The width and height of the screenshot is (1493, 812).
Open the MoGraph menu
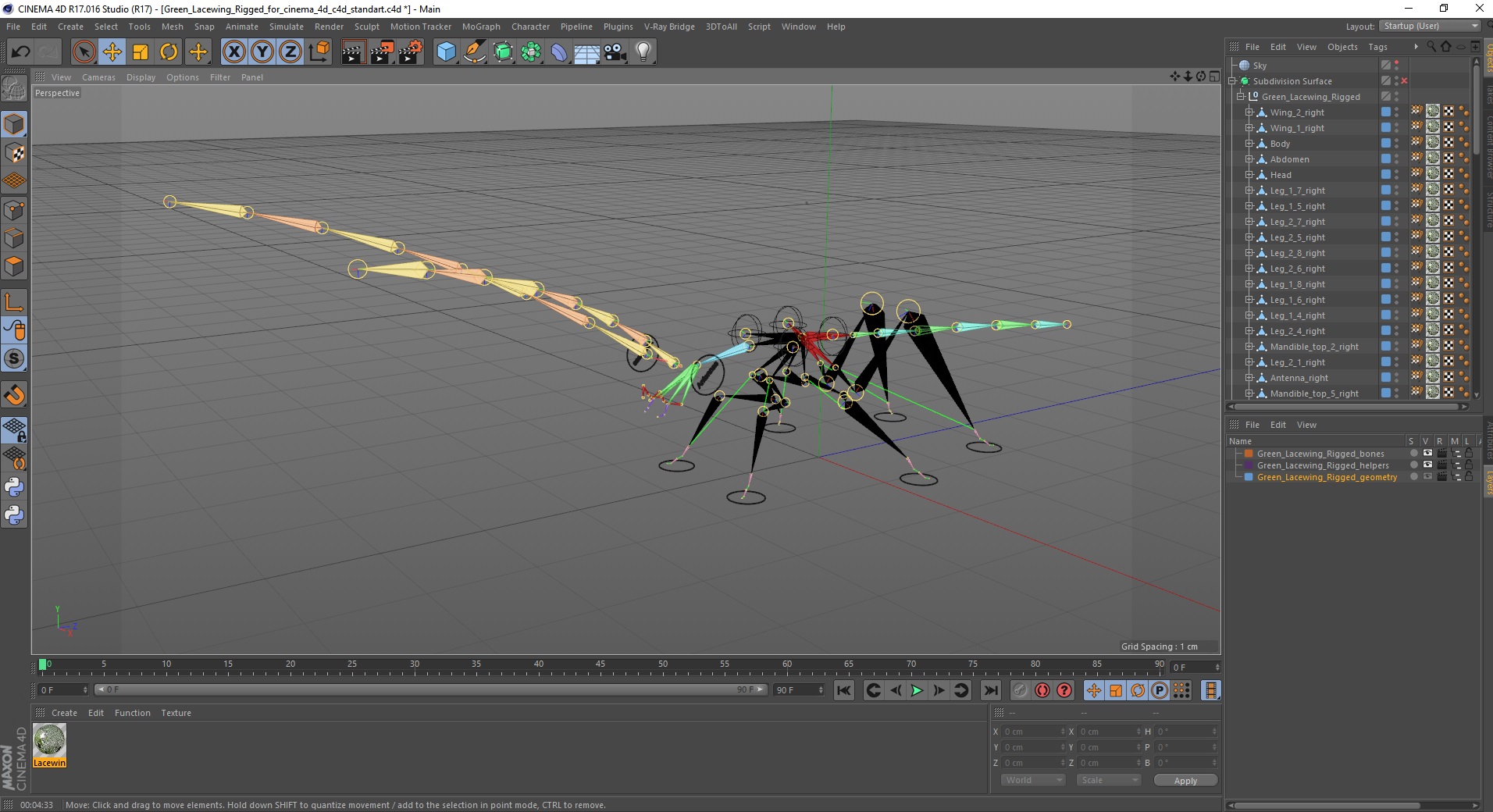[x=481, y=27]
